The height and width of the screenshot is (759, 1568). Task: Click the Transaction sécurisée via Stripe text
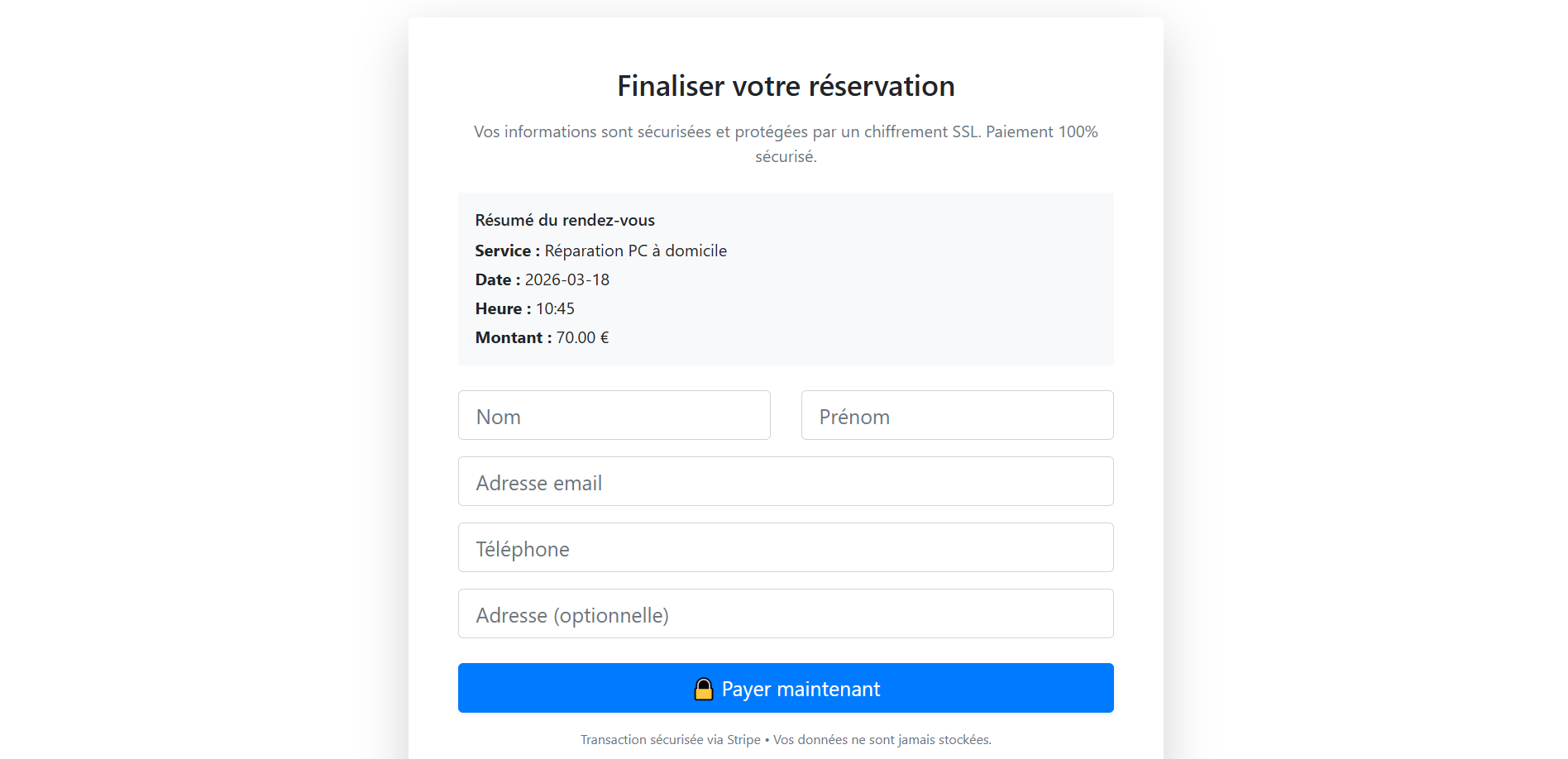(670, 740)
